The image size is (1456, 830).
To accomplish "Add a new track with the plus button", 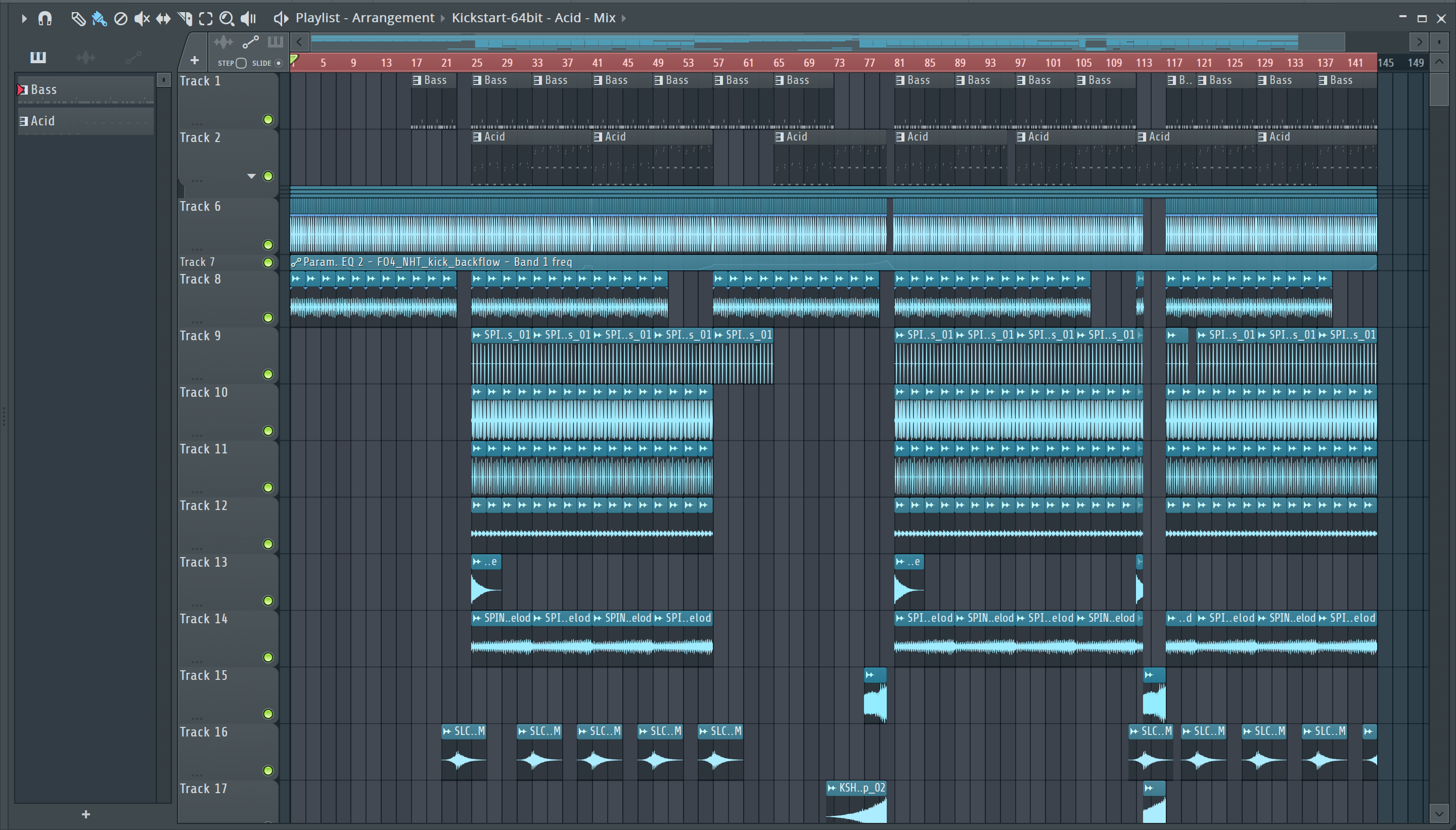I will click(x=195, y=60).
